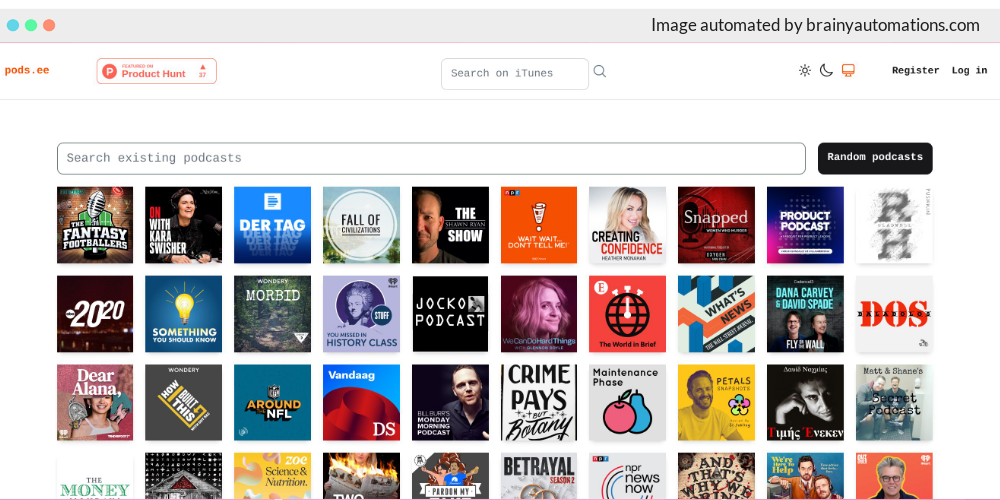The width and height of the screenshot is (1000, 500).
Task: Open We're Here to Help podcast
Action: [x=805, y=476]
